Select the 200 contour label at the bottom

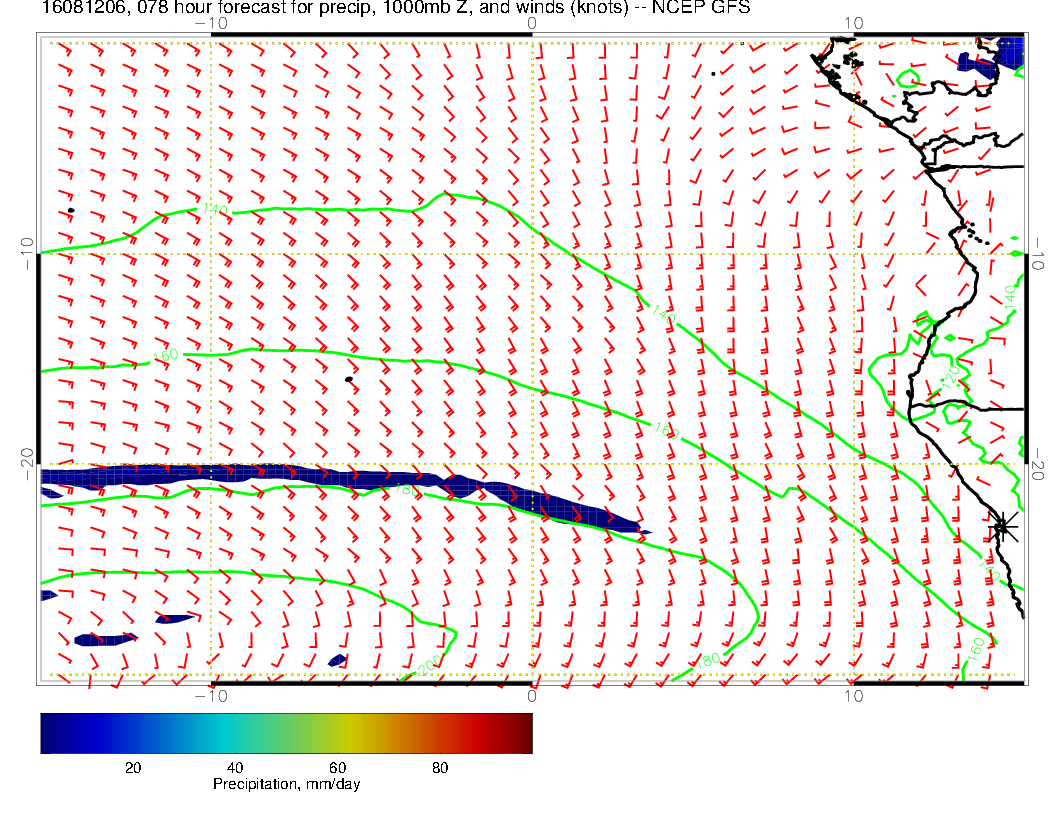(428, 666)
